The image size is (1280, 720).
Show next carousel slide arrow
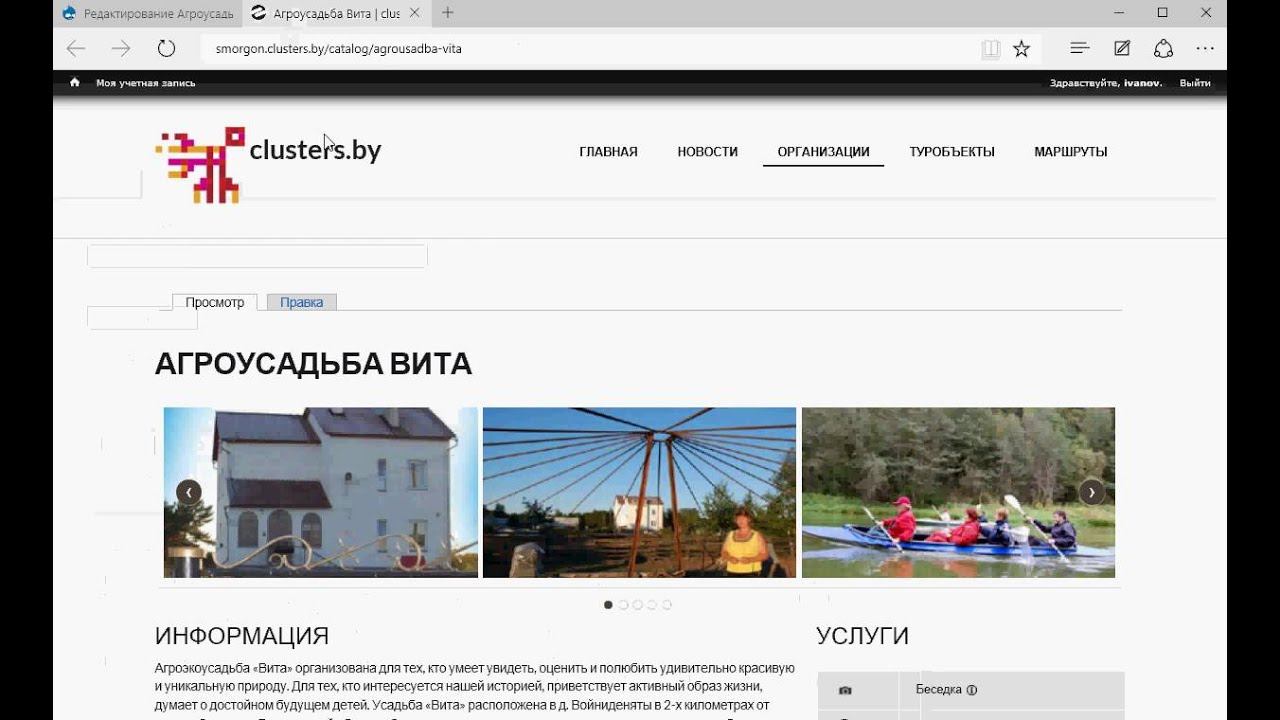[1091, 492]
